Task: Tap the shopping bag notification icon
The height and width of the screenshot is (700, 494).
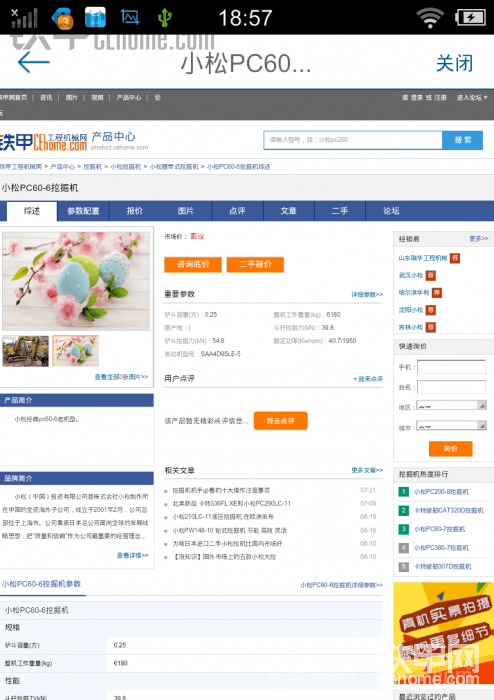Action: (95, 17)
